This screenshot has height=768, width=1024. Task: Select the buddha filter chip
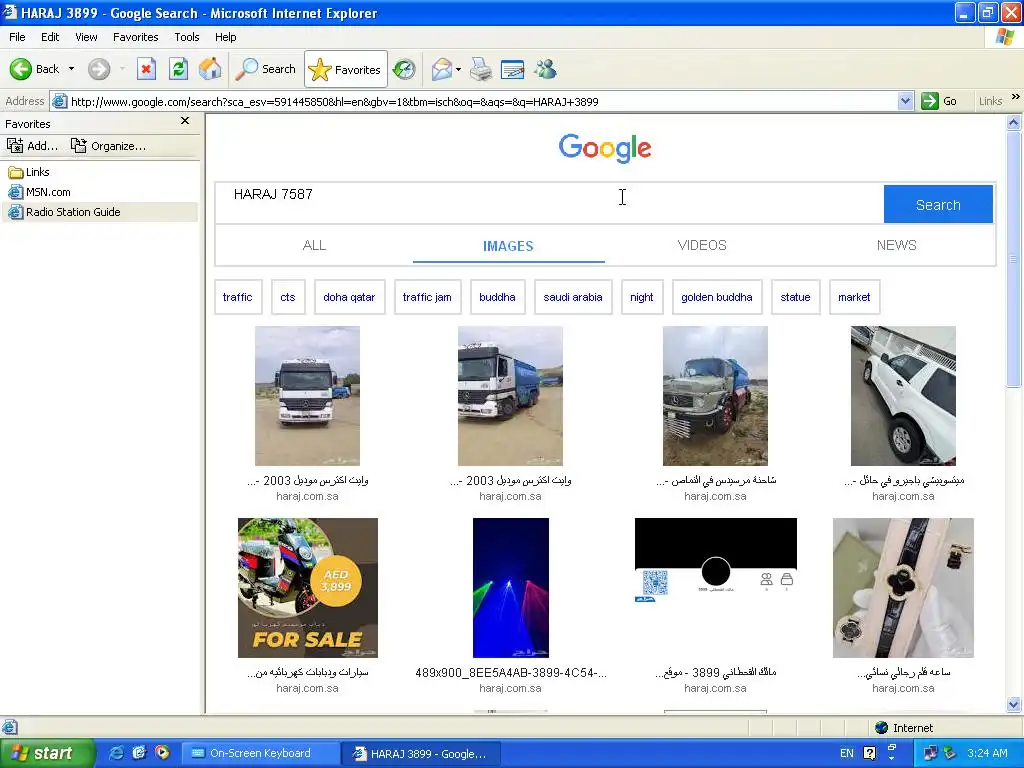click(x=498, y=297)
